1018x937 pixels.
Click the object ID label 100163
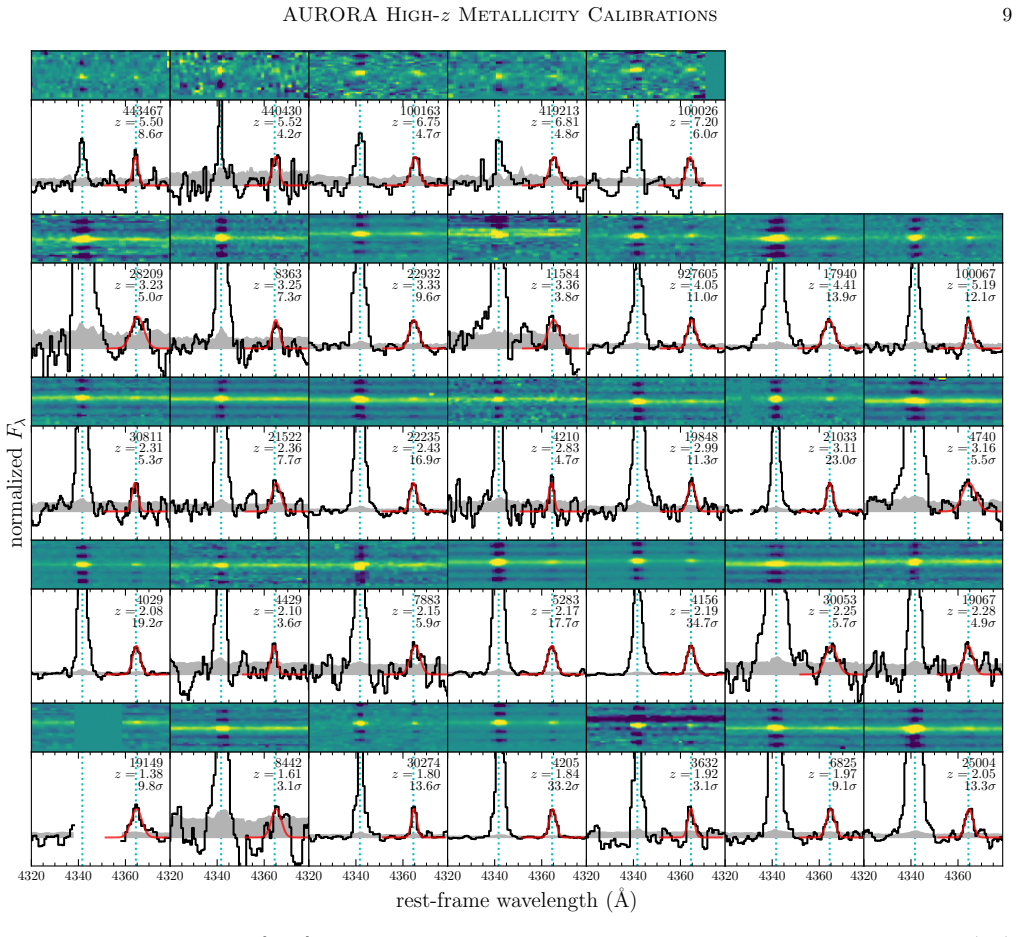pos(421,111)
